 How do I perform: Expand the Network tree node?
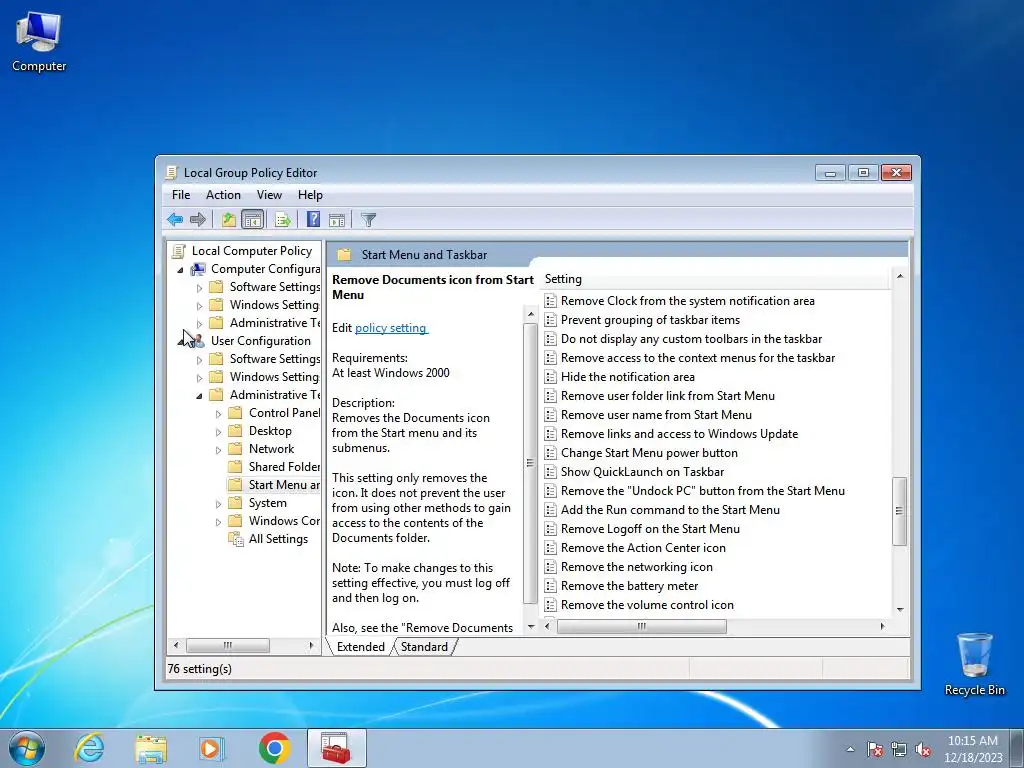[219, 449]
